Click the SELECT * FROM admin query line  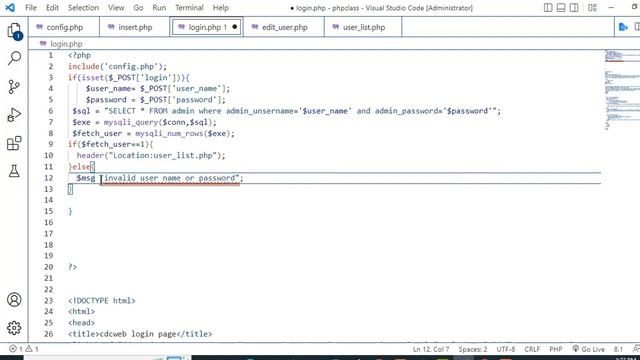pyautogui.click(x=287, y=111)
